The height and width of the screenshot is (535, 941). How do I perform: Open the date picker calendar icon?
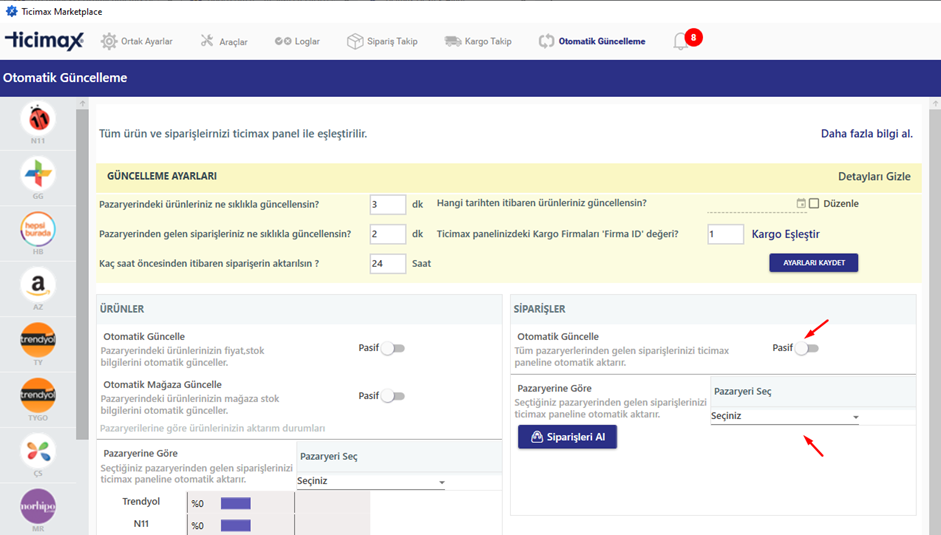(801, 204)
